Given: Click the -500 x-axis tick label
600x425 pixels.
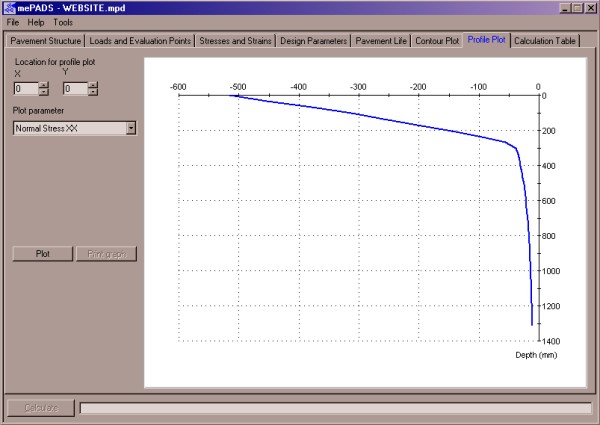Looking at the screenshot, I should coord(238,87).
